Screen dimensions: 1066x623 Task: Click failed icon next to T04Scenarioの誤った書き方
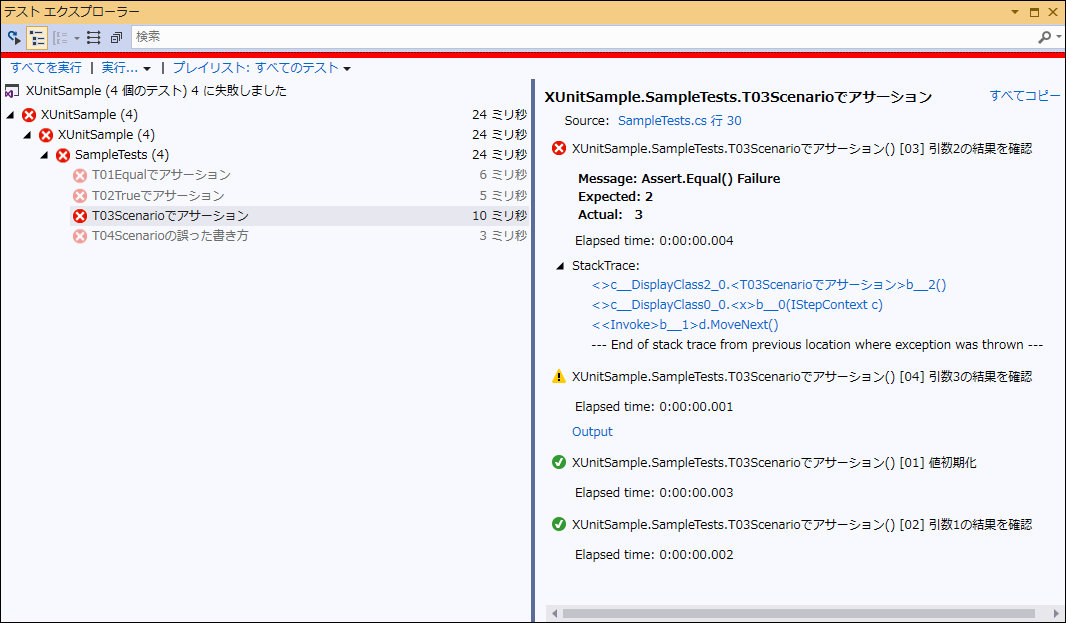pos(80,236)
